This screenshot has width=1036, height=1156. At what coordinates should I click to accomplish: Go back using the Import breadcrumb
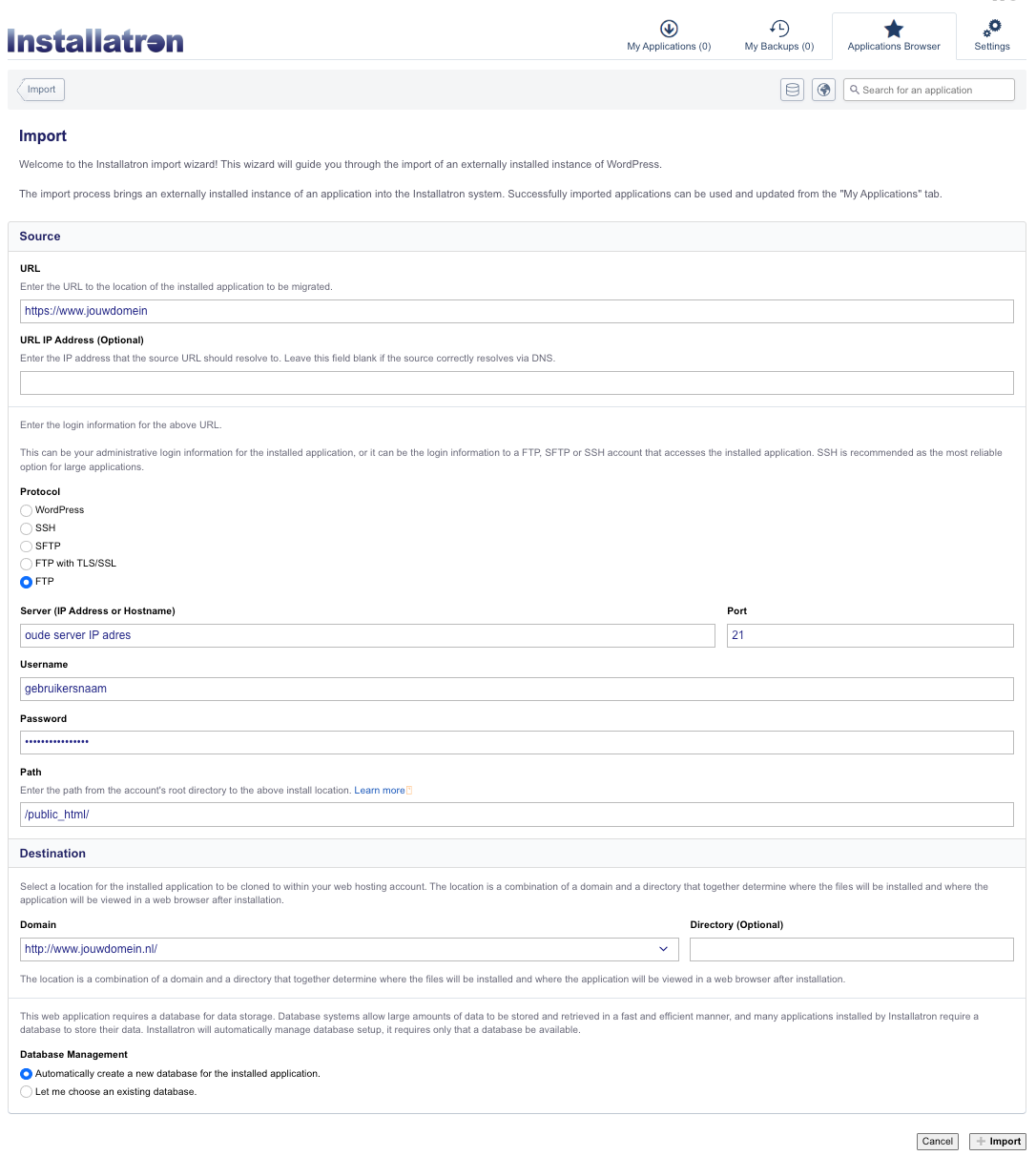[41, 90]
